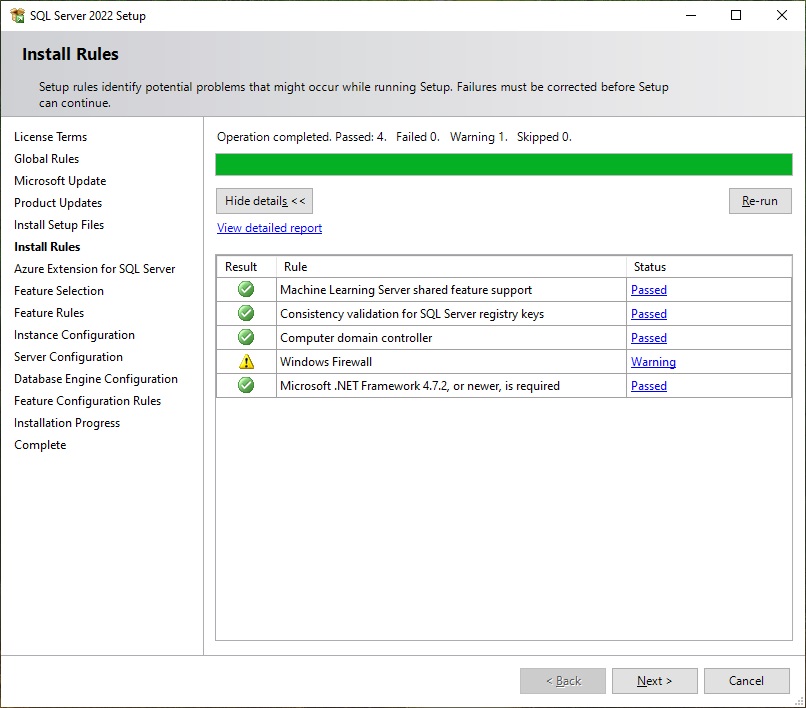Open the Windows Firewall Warning status link

[x=653, y=362]
